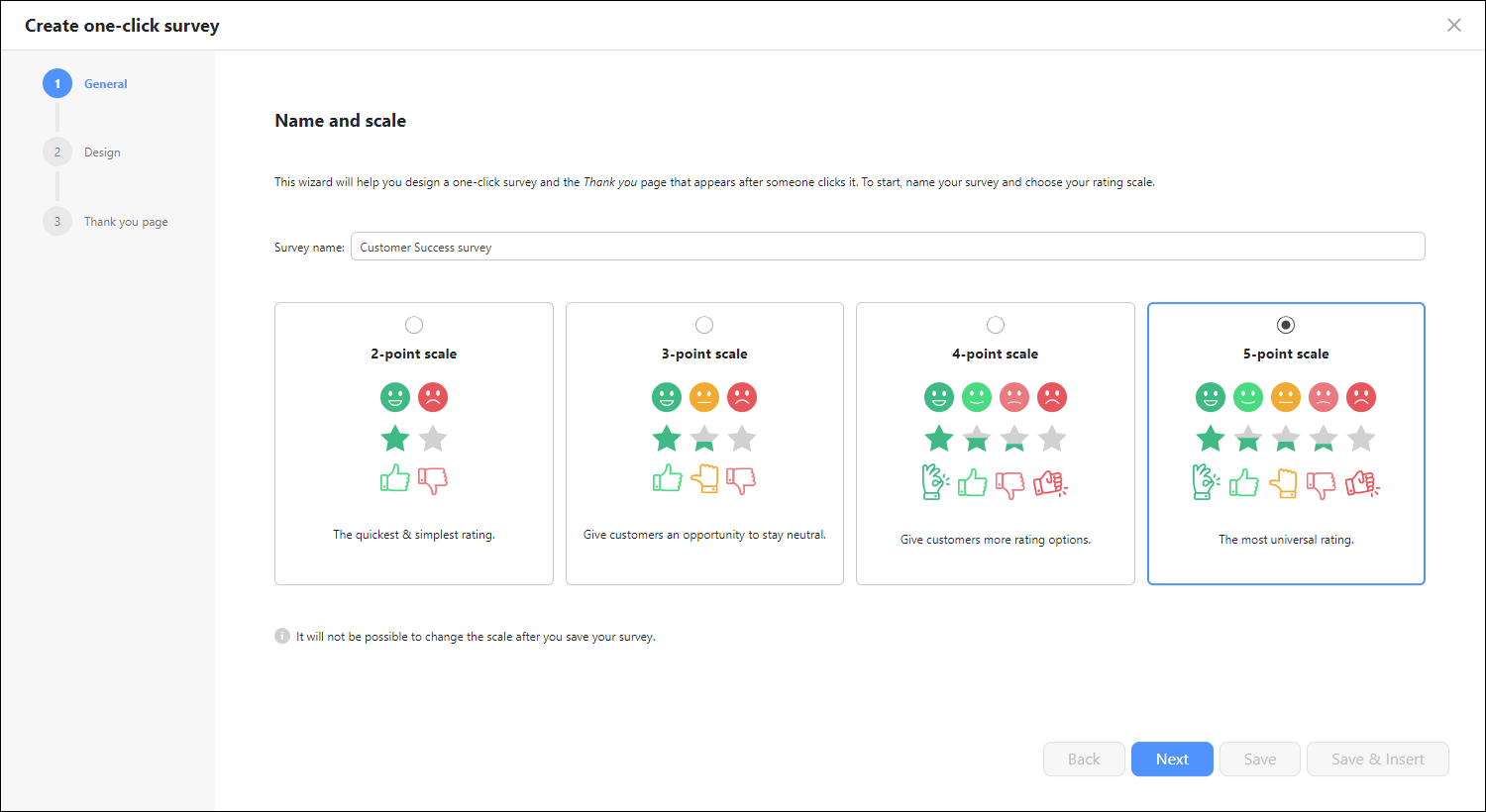
Task: Open the Thank you page step
Action: click(126, 222)
